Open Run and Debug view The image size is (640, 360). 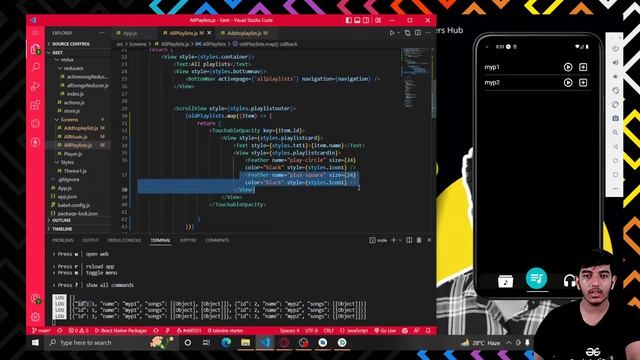pos(36,86)
